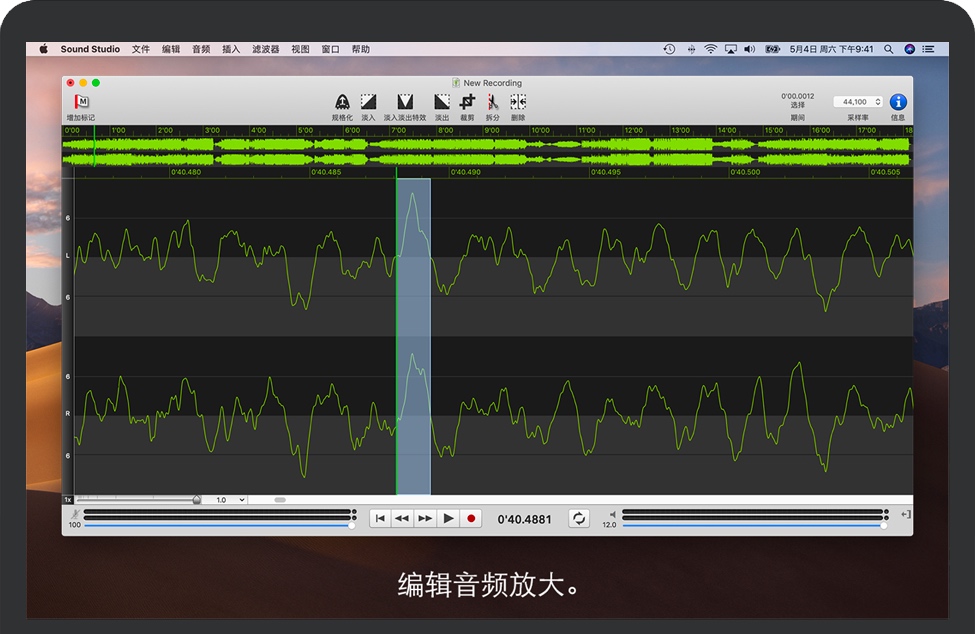975x634 pixels.
Task: Select the Crop (裁剪) tool icon
Action: click(x=467, y=102)
